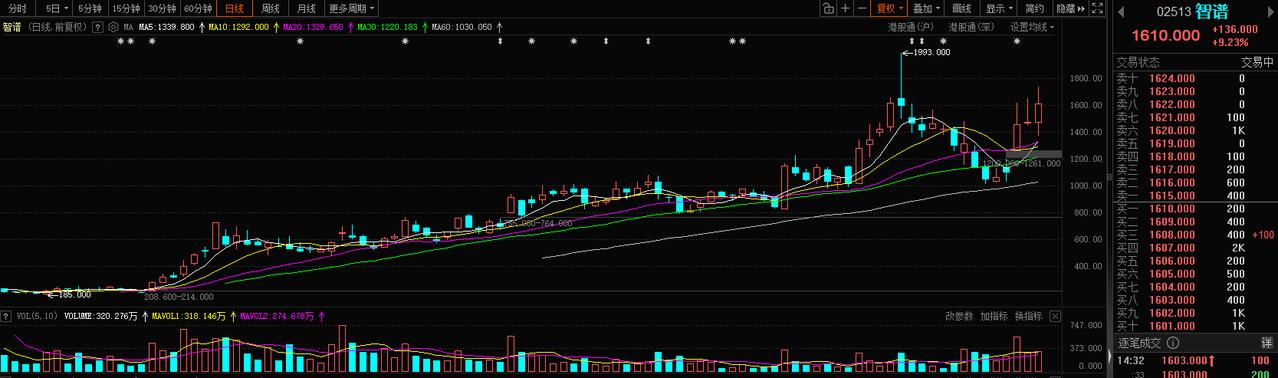1278x378 pixels.
Task: Toggle fullscreen chart icon
Action: 1098,8
